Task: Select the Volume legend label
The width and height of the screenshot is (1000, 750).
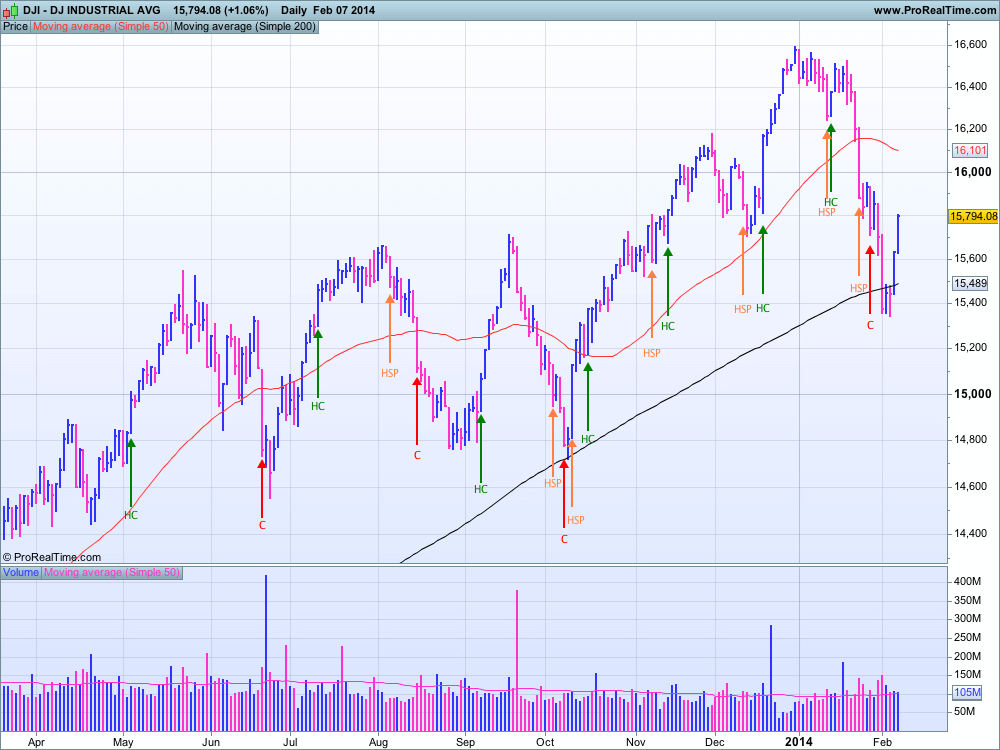Action: 21,573
